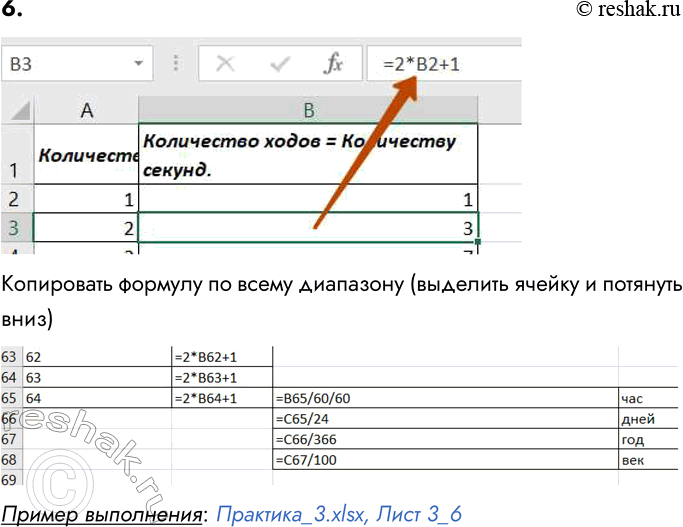The width and height of the screenshot is (683, 527).
Task: Select column A header
Action: click(86, 111)
